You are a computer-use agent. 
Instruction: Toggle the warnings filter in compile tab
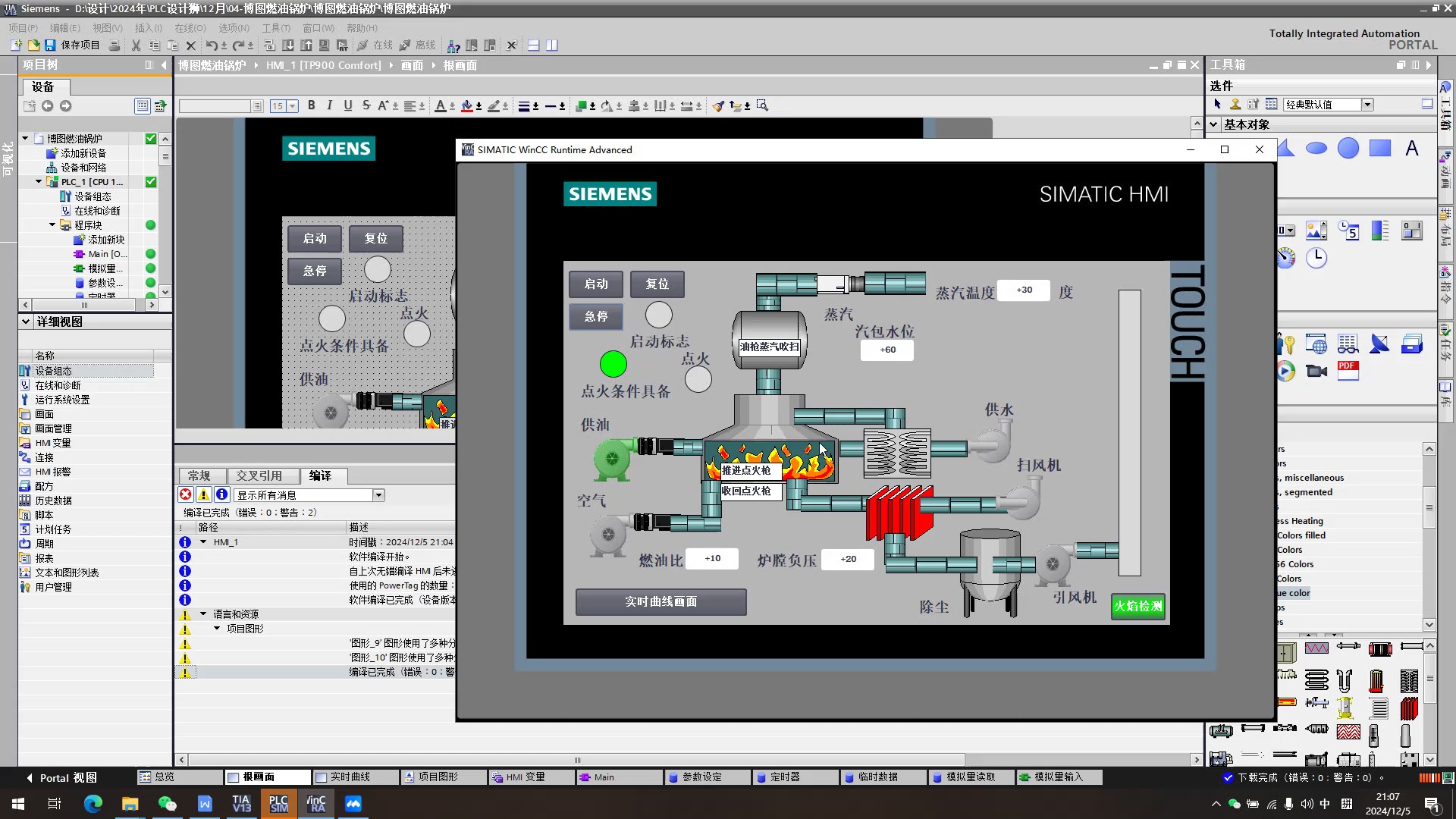click(203, 494)
